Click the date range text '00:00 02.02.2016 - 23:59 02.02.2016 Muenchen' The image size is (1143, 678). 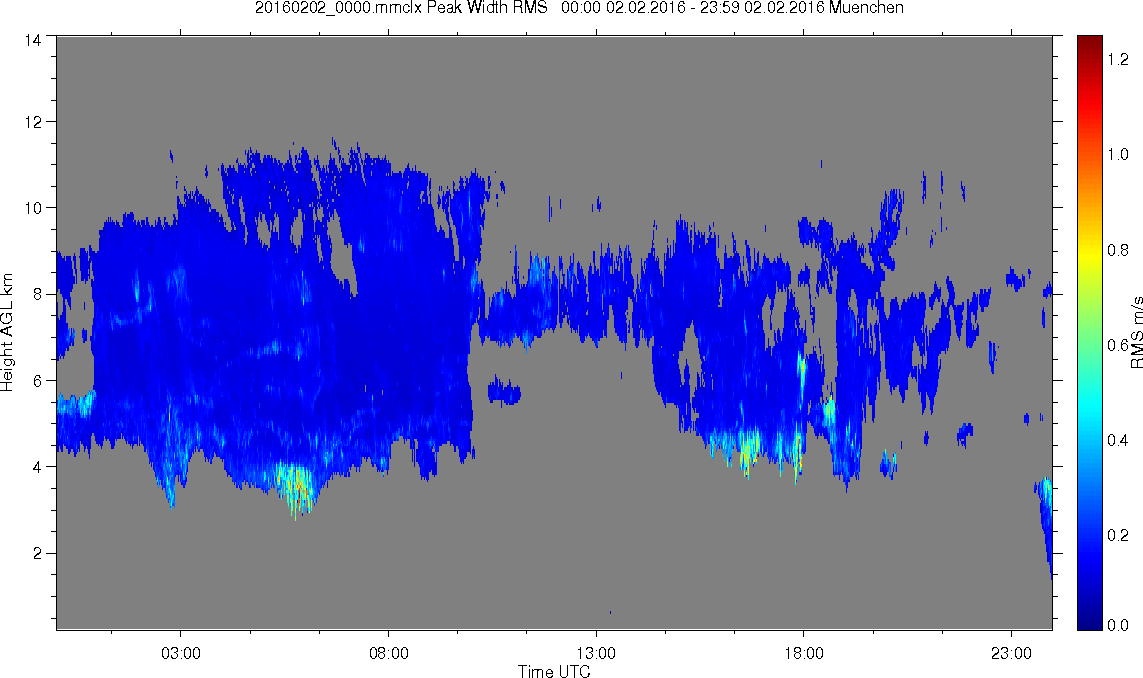click(x=733, y=8)
